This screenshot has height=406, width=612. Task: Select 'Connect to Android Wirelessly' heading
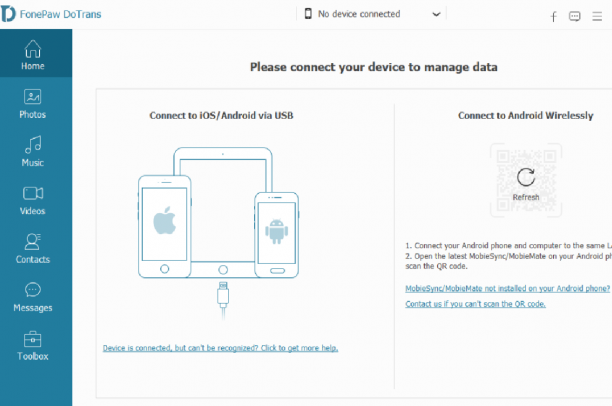pyautogui.click(x=526, y=116)
